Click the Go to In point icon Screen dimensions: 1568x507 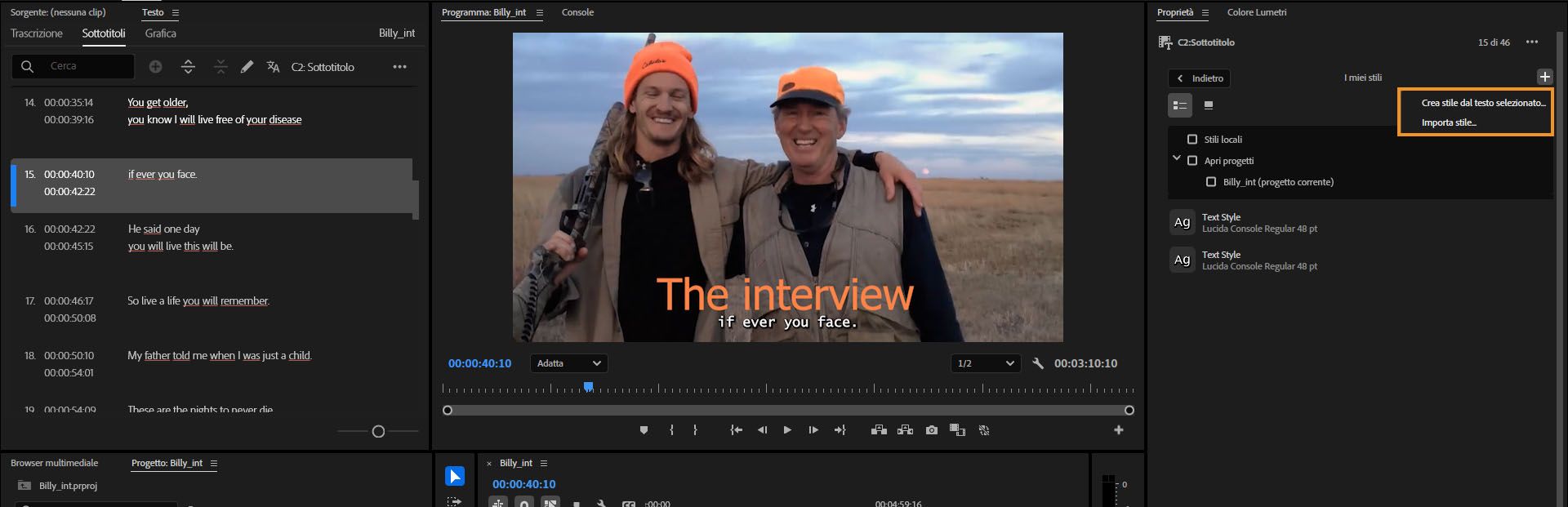point(736,430)
